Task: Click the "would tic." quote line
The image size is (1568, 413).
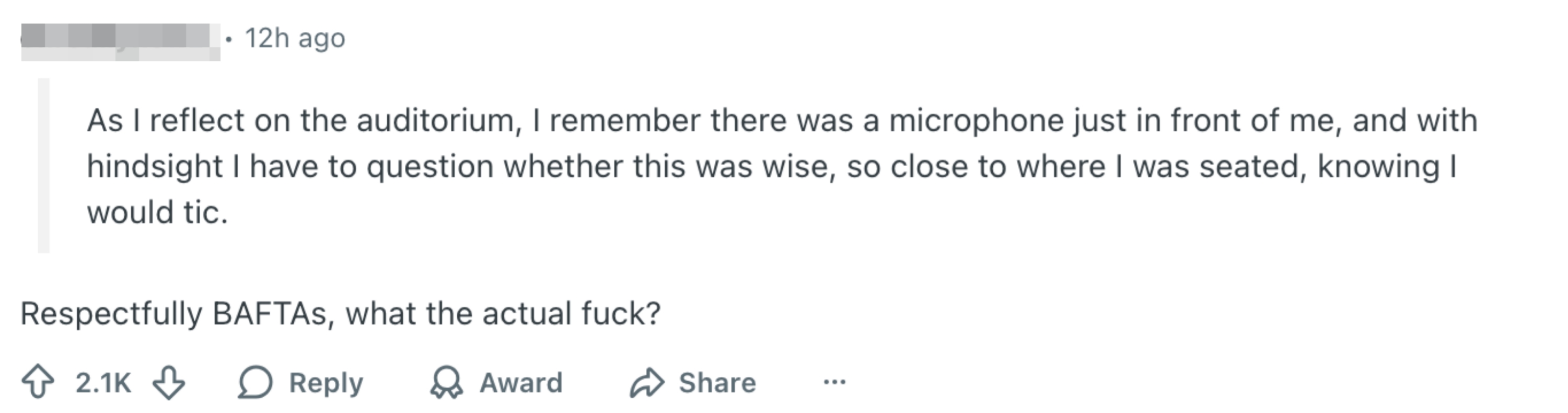Action: click(157, 212)
